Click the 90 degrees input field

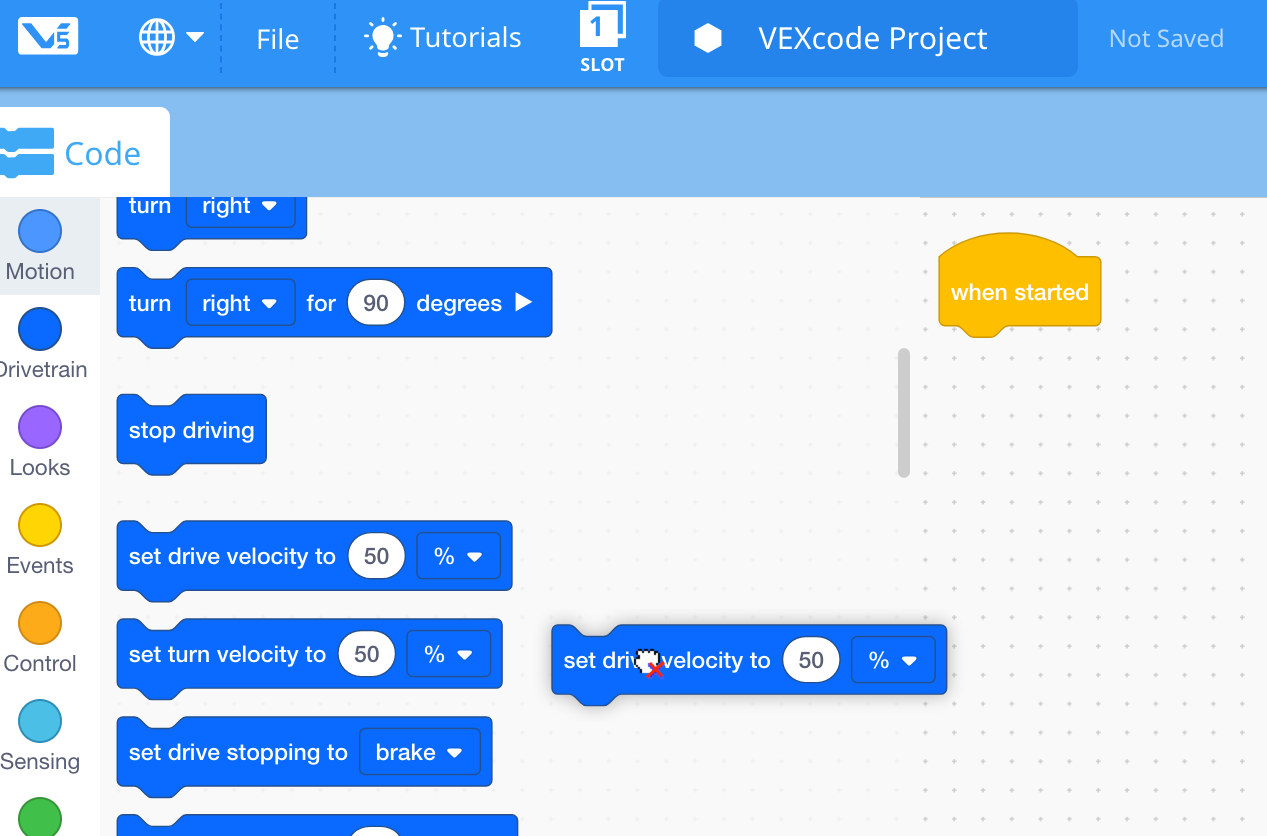(x=376, y=303)
